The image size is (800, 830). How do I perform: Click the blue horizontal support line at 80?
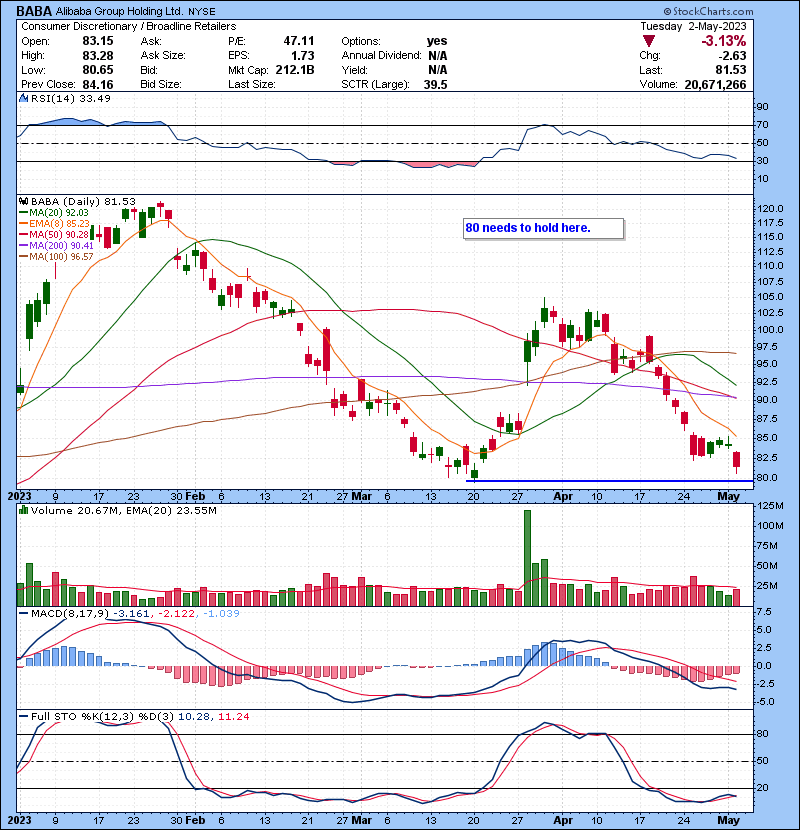[x=609, y=481]
